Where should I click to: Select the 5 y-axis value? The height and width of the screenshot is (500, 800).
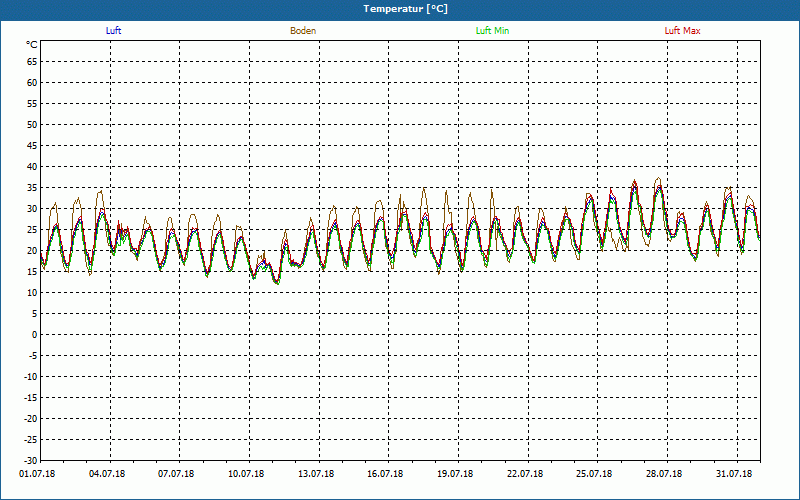(35, 314)
